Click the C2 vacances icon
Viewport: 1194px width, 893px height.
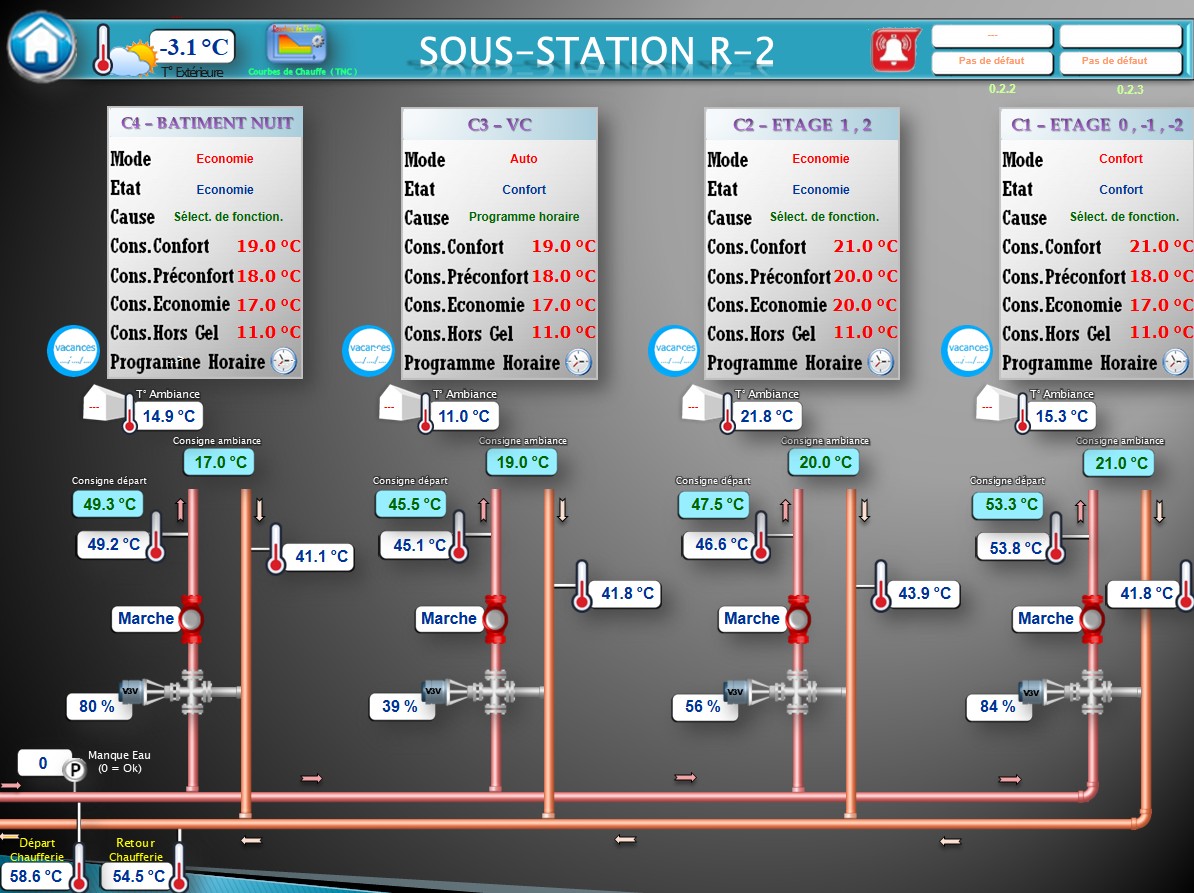pyautogui.click(x=675, y=350)
